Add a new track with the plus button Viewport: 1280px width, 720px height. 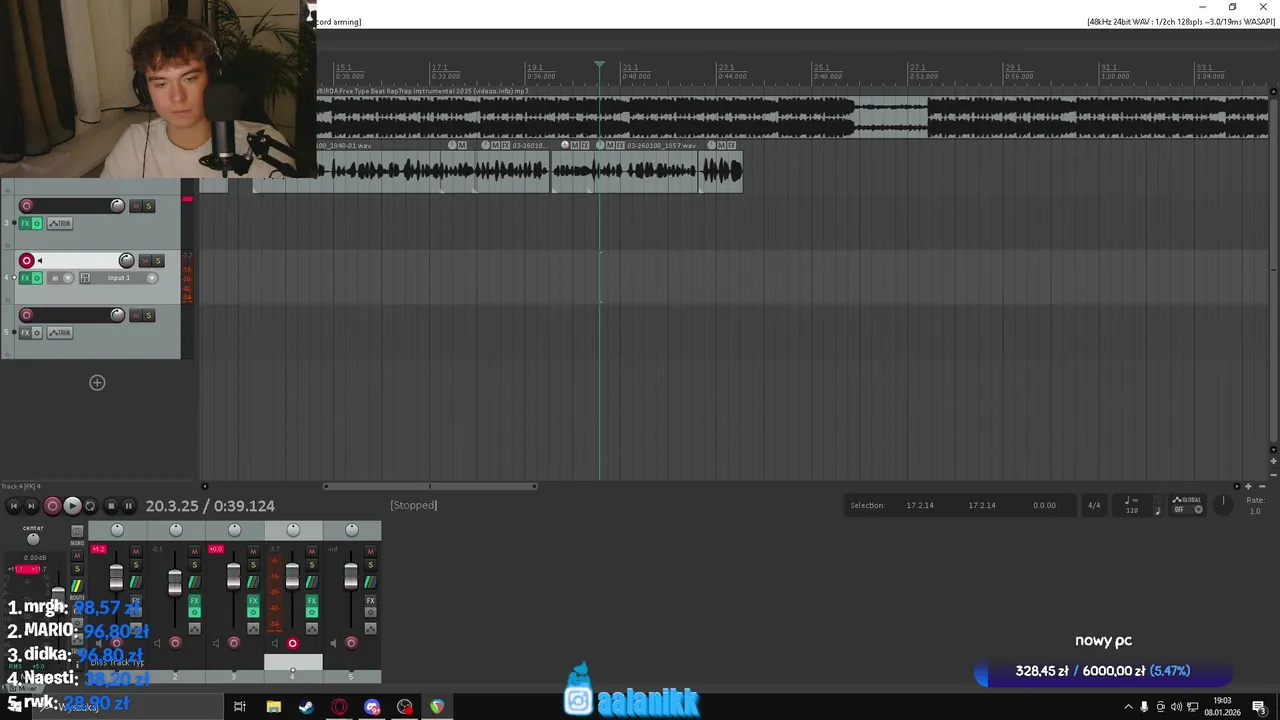(97, 382)
